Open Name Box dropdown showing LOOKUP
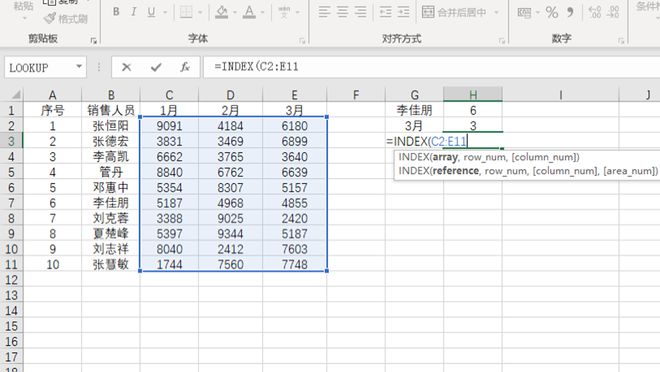 79,66
